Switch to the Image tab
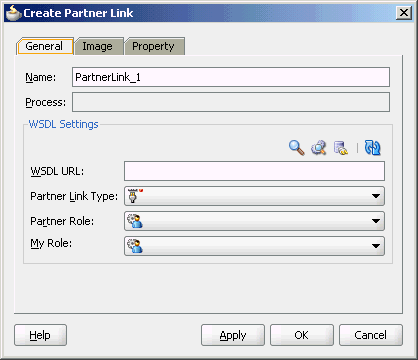Viewport: 418px width, 360px height. point(99,46)
